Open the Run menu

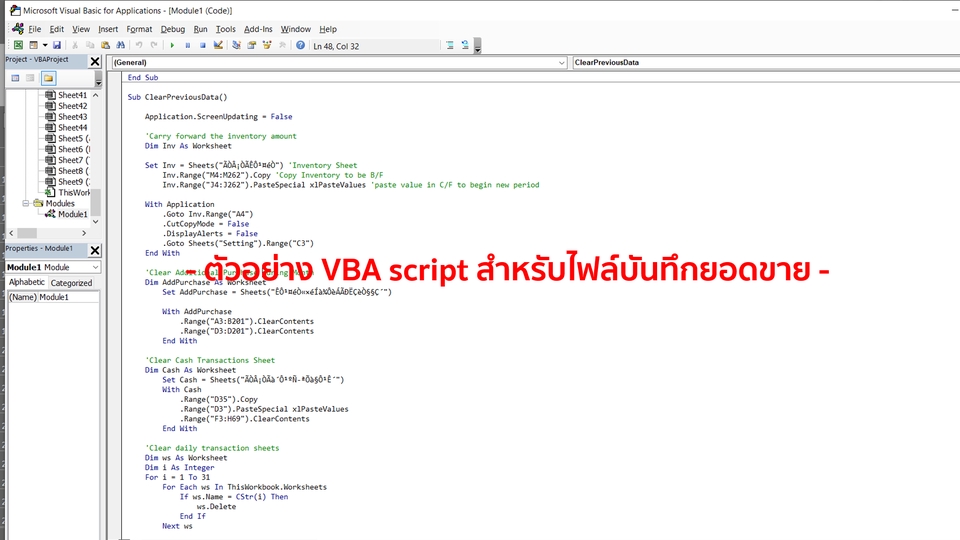click(x=200, y=29)
